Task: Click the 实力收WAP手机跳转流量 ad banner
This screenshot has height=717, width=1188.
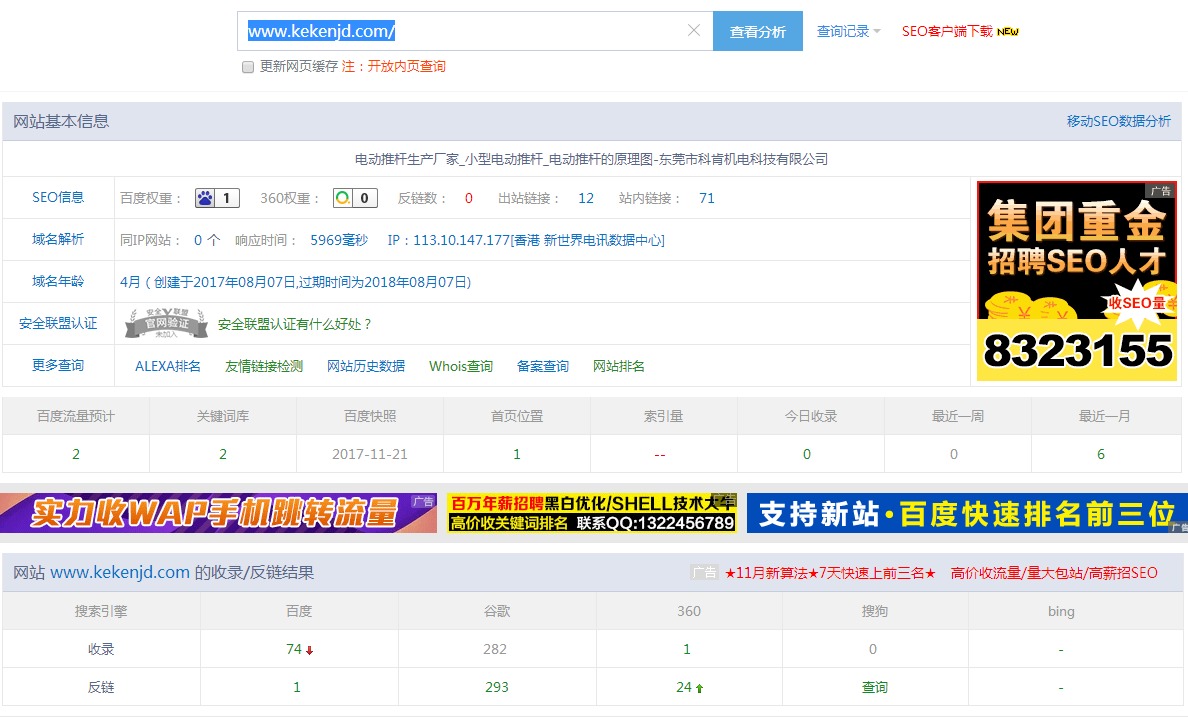Action: tap(218, 513)
